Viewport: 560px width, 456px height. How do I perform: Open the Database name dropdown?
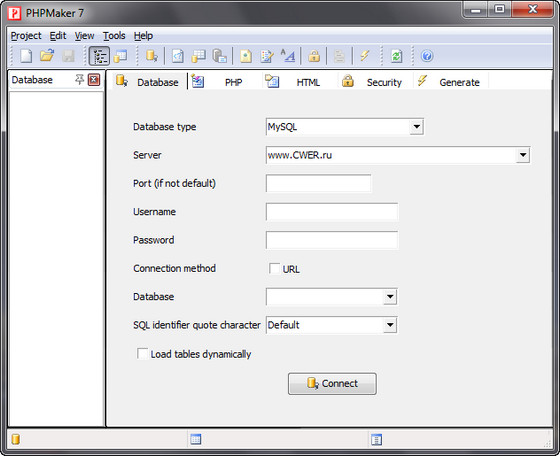tap(390, 297)
